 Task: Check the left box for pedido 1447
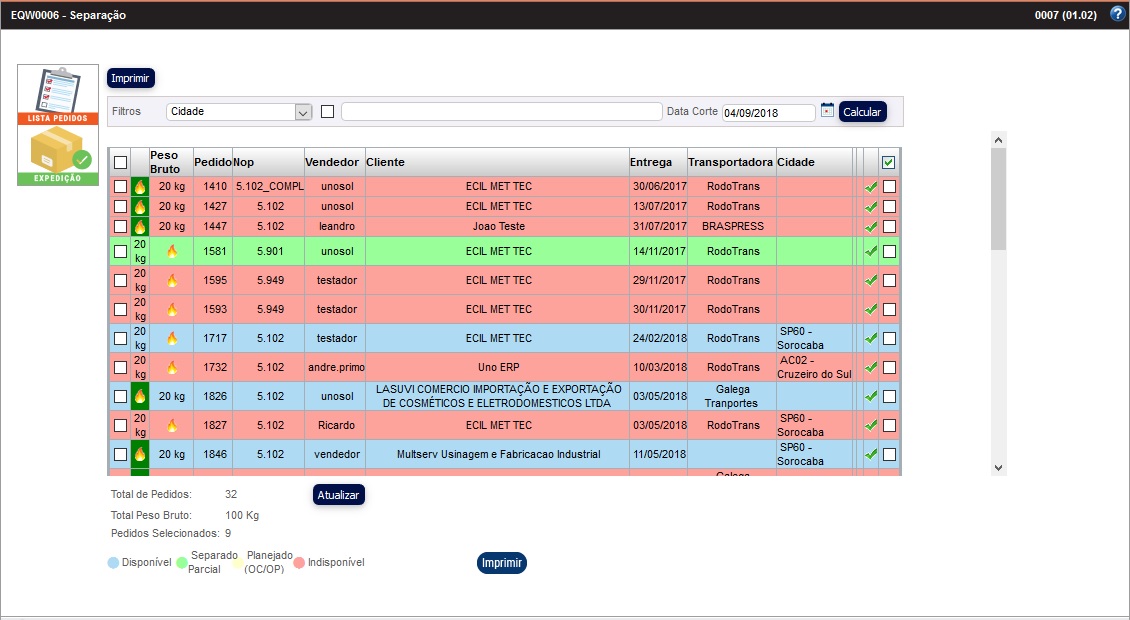tap(120, 226)
